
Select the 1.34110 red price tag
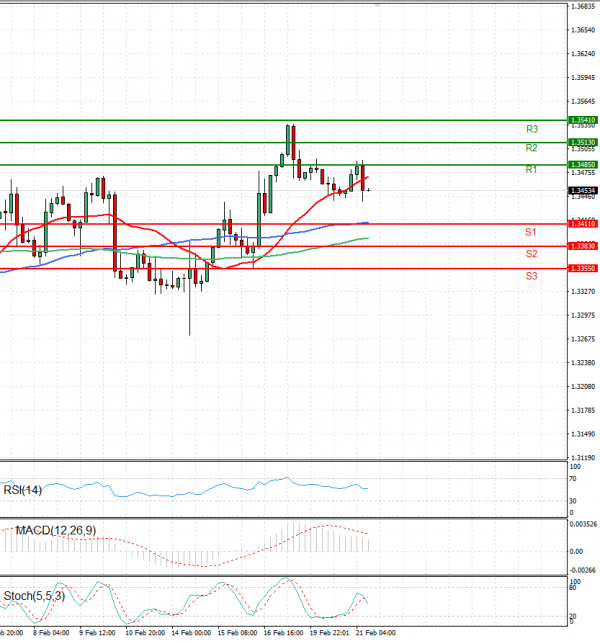(x=583, y=224)
